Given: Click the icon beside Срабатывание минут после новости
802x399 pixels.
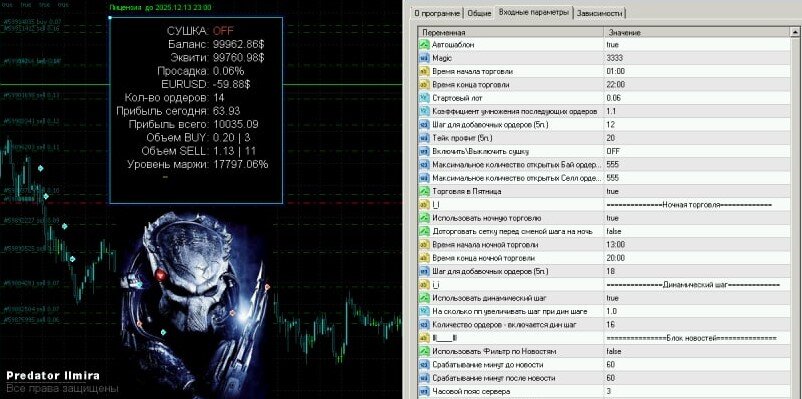Looking at the screenshot, I should [x=424, y=378].
